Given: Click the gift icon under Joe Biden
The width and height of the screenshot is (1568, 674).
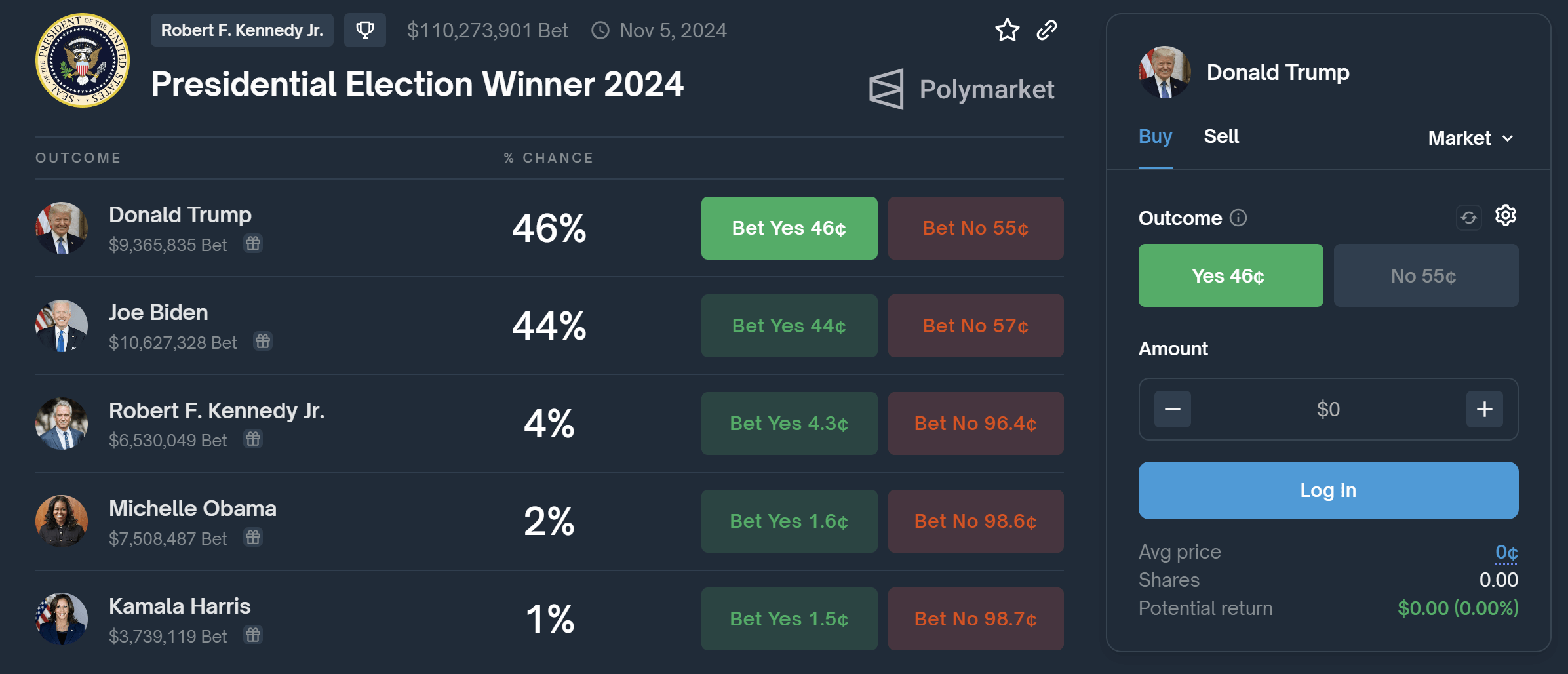Looking at the screenshot, I should coord(263,342).
